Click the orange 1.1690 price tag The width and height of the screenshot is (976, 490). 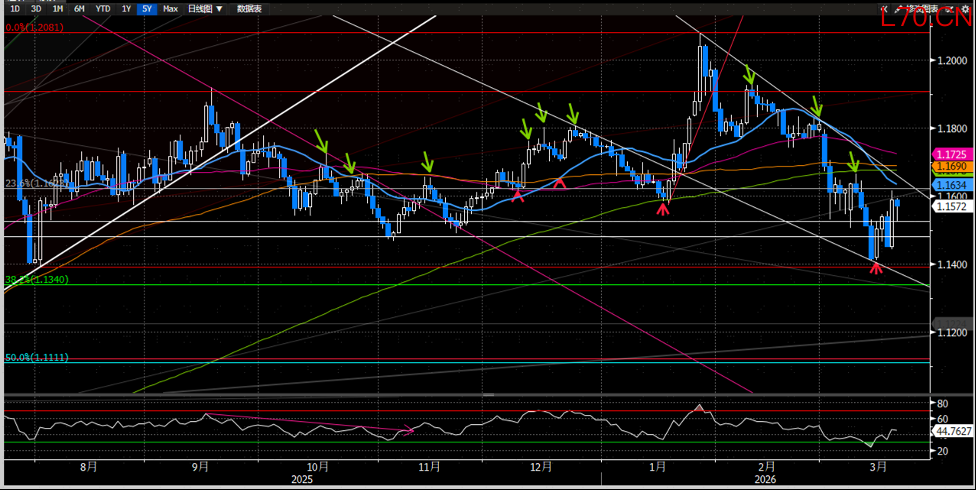point(948,165)
